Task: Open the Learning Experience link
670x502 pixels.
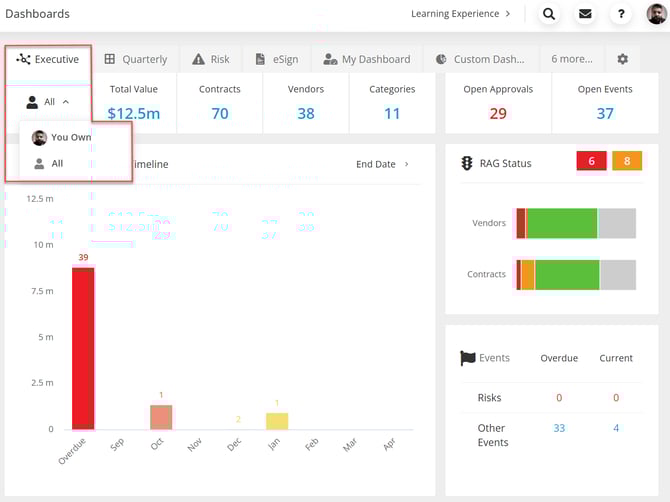Action: click(x=461, y=14)
